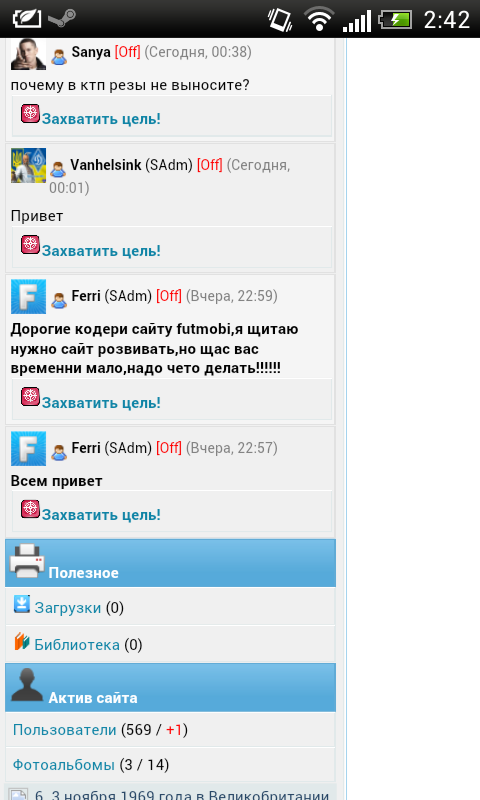Tap the red target icon under 'Всем привет'
This screenshot has width=480, height=800.
coord(30,509)
